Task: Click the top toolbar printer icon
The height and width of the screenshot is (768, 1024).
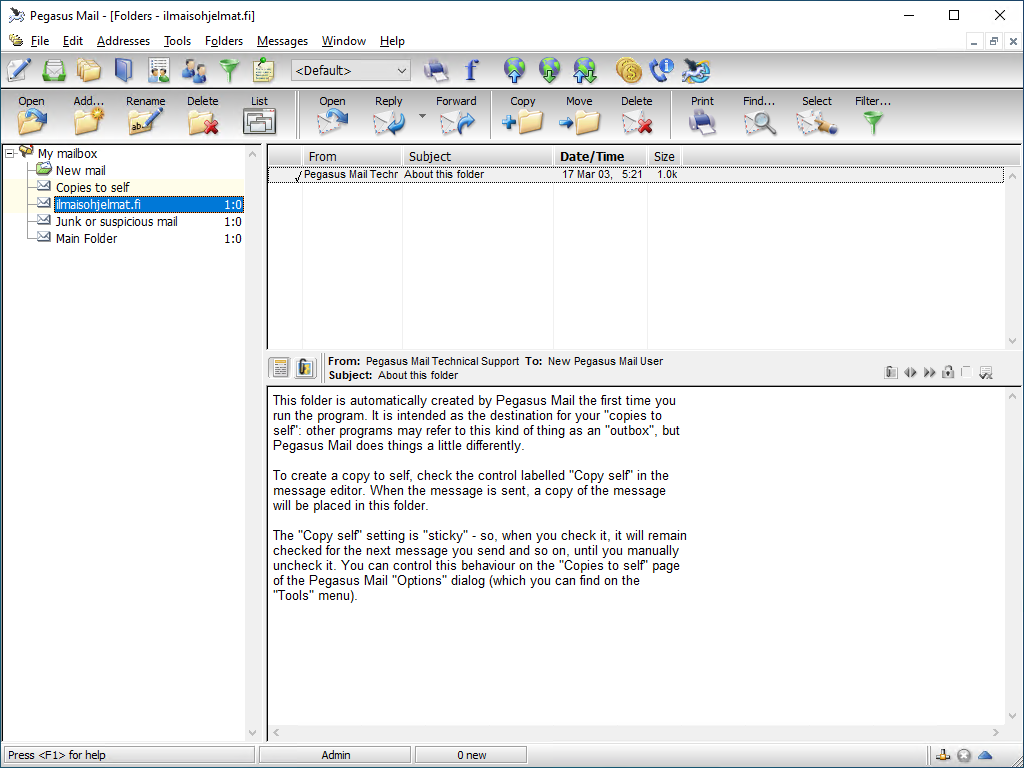Action: (436, 70)
